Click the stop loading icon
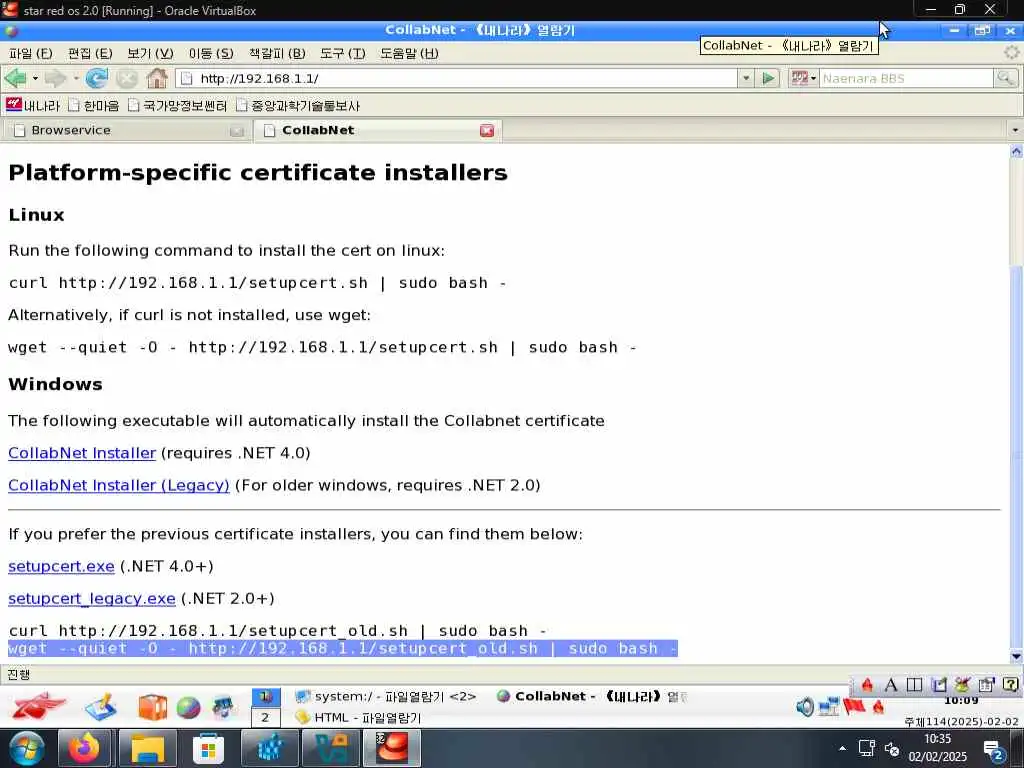Viewport: 1024px width, 768px height. [x=127, y=78]
